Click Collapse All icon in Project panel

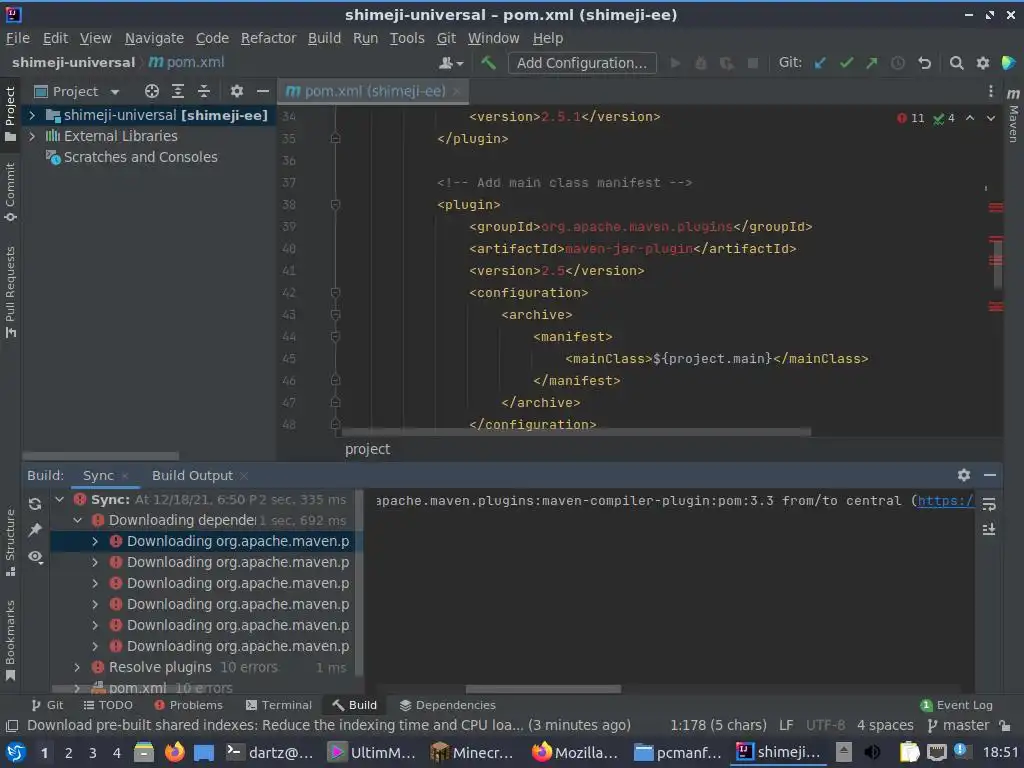coord(204,91)
